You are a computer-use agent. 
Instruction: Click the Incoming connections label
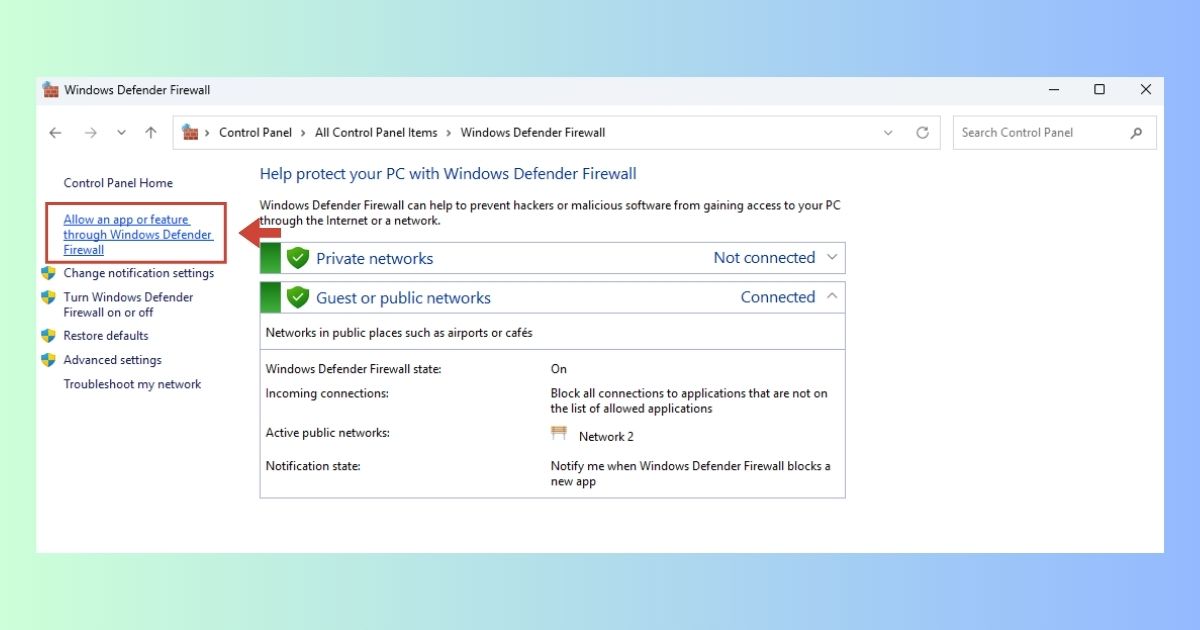pos(327,393)
